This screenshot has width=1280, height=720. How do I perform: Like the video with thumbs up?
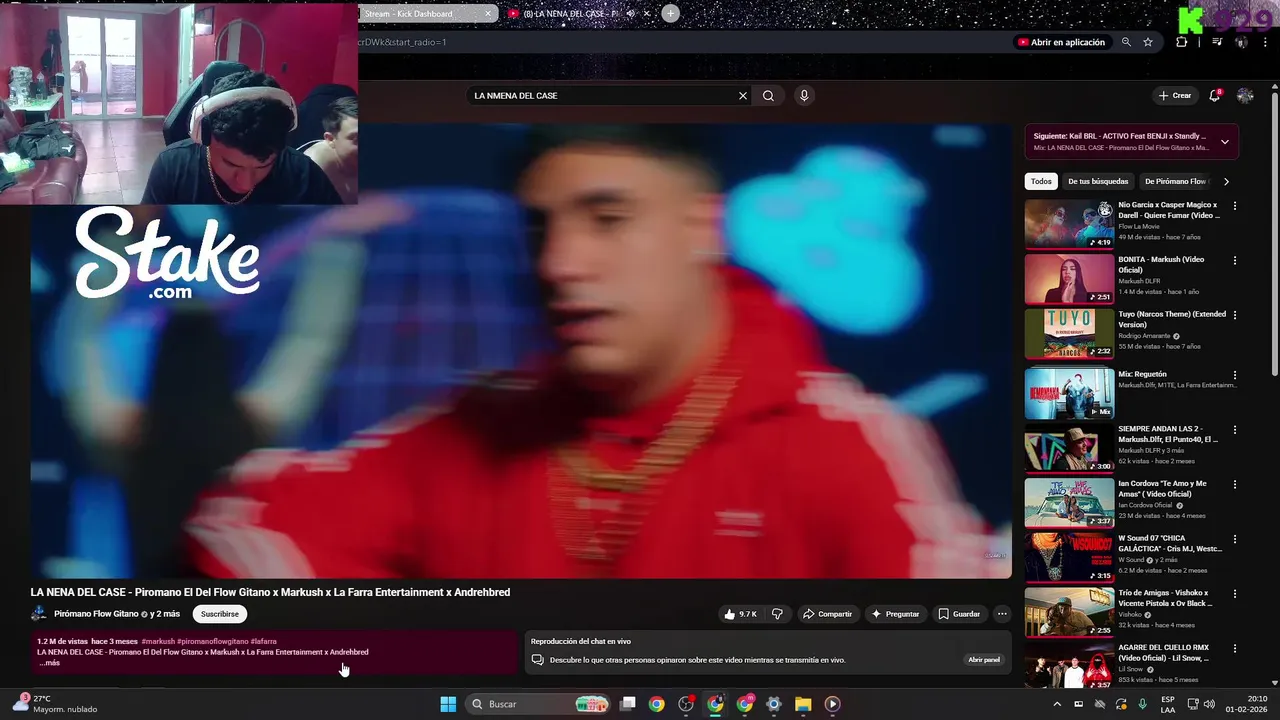[x=741, y=614]
